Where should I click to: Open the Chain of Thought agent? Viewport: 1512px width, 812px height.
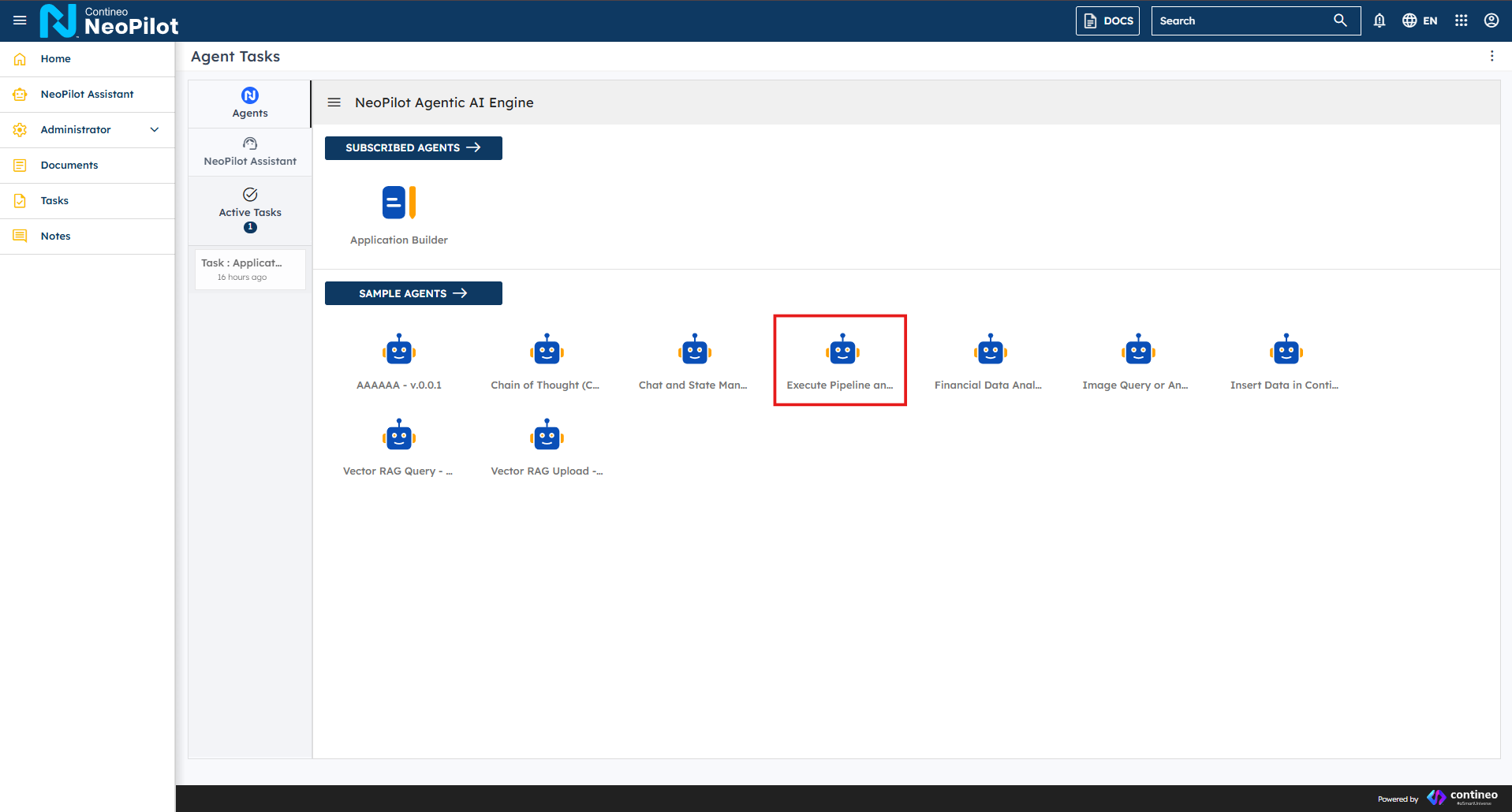(546, 352)
